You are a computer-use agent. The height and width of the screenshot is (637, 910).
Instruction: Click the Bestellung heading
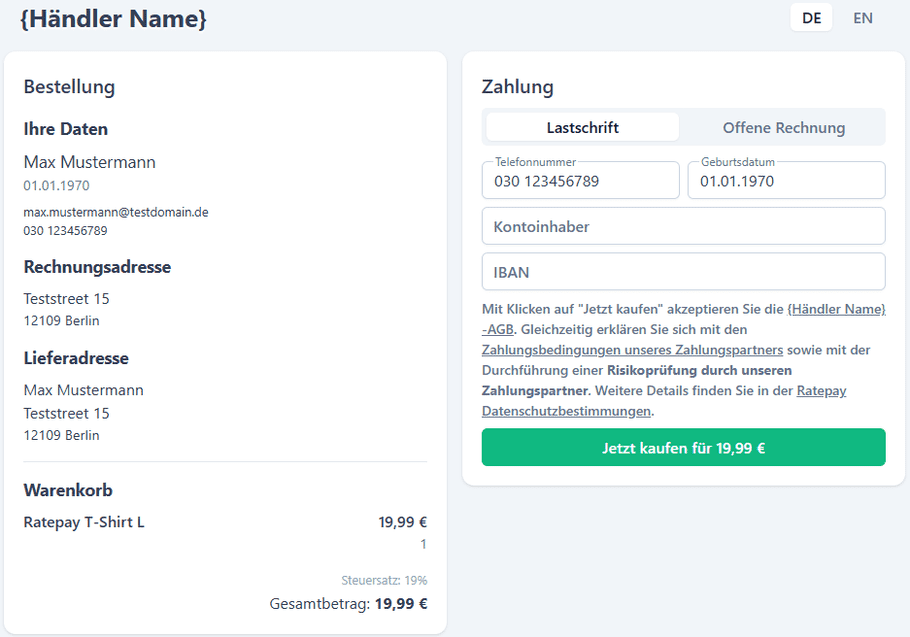[x=69, y=86]
